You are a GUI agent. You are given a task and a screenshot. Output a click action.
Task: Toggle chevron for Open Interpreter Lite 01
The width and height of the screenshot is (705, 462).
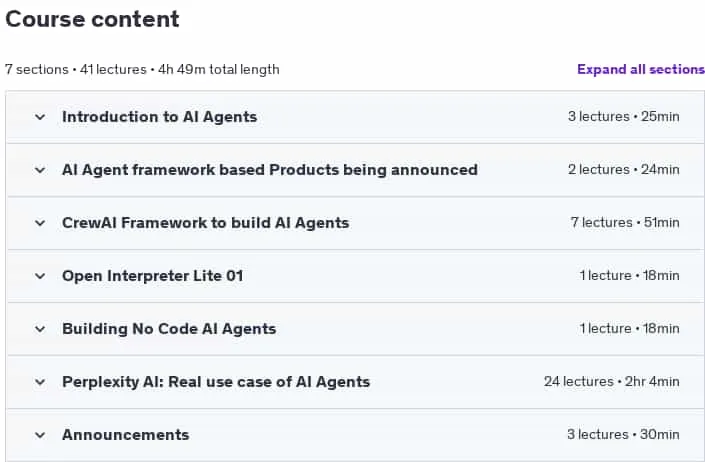(x=40, y=276)
